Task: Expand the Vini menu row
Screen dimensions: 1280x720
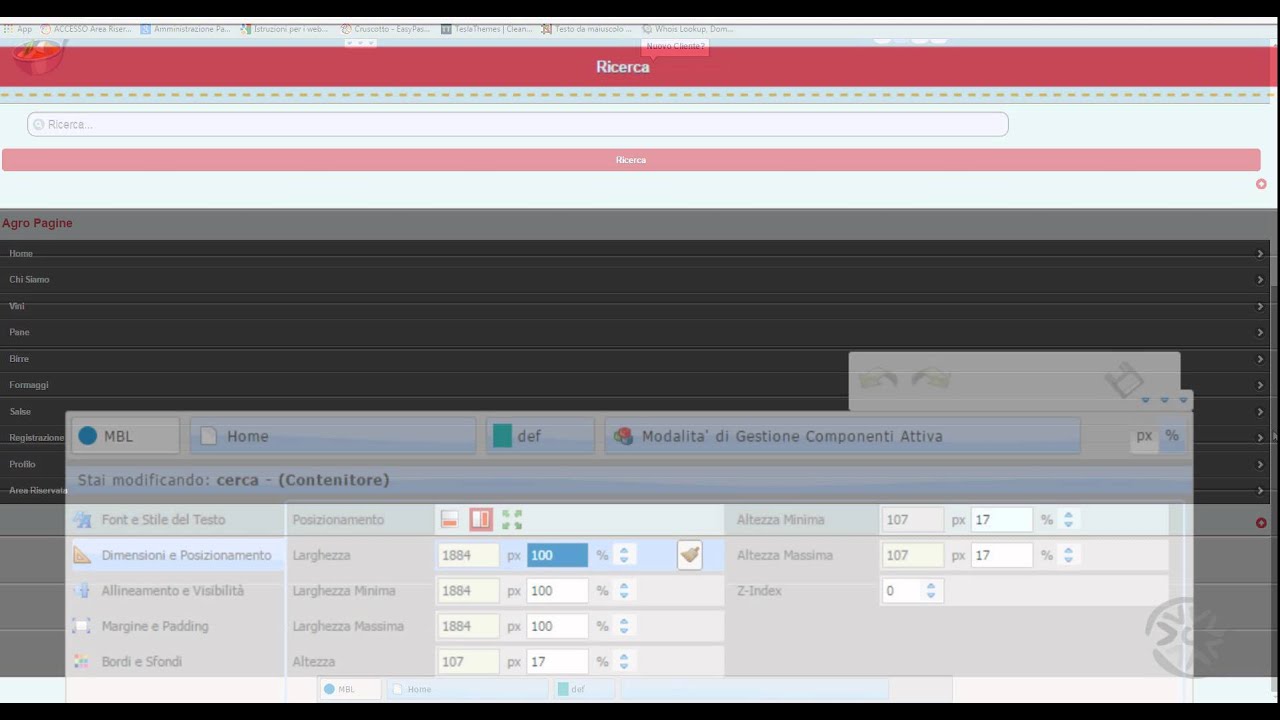Action: [635, 306]
